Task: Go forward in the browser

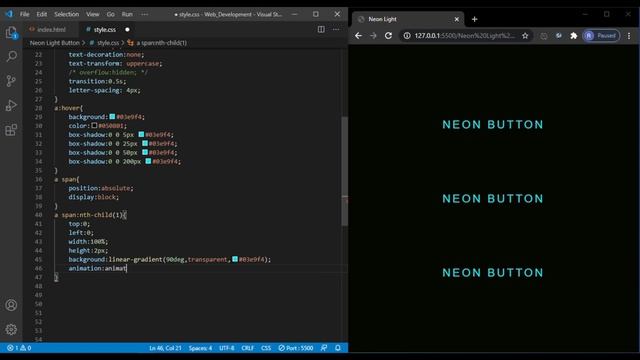Action: [x=373, y=36]
